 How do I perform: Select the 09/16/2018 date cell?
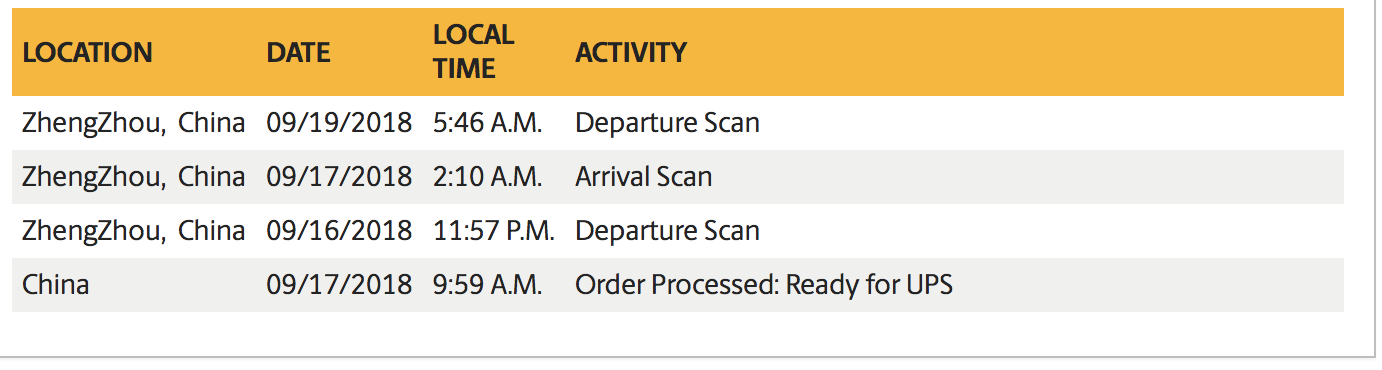pyautogui.click(x=339, y=231)
